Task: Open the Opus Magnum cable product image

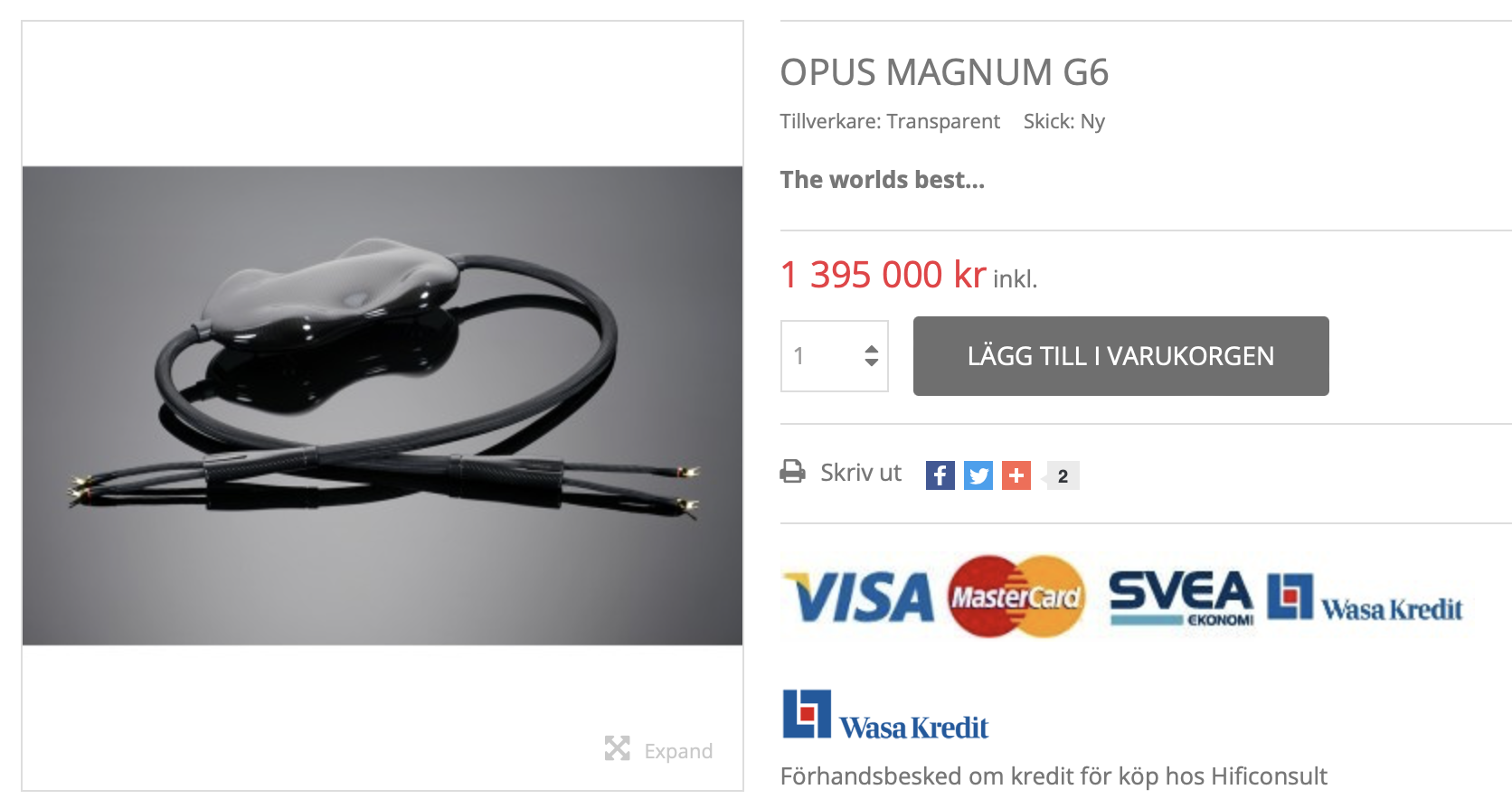Action: [x=383, y=406]
